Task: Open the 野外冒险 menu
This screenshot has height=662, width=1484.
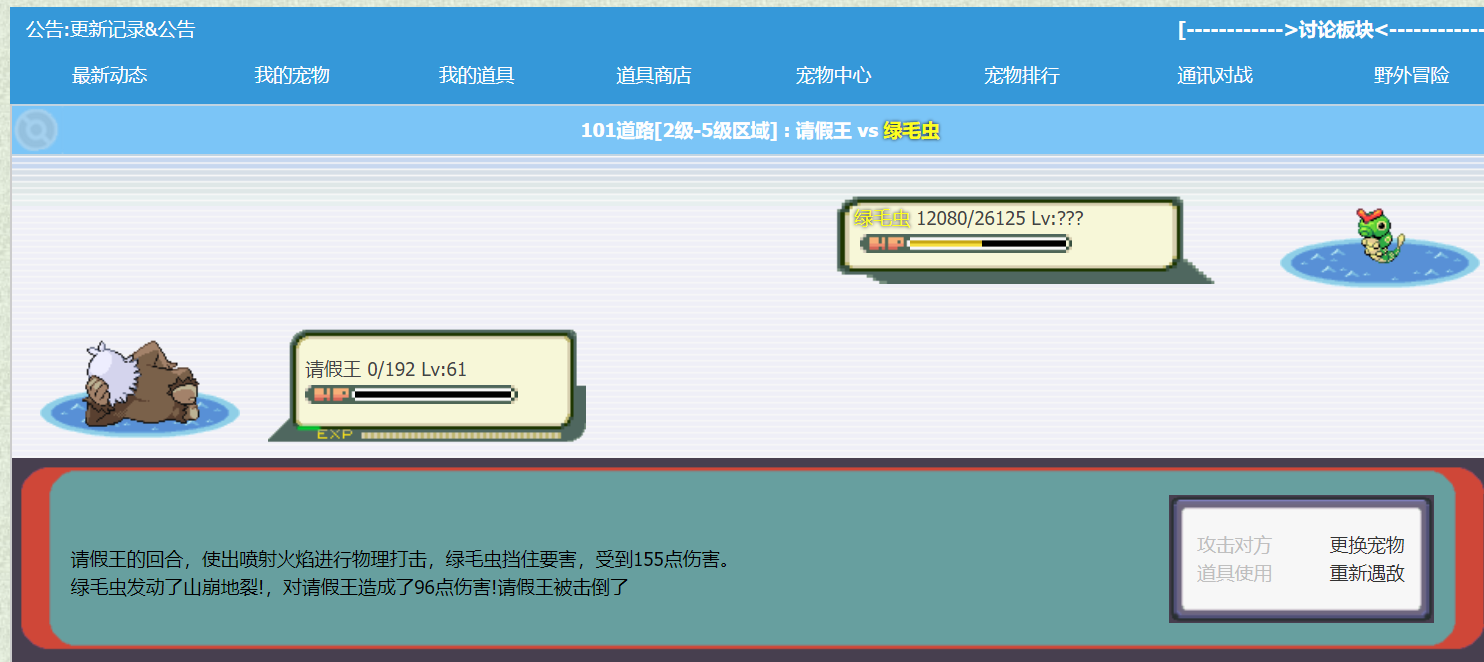Action: [x=1412, y=75]
